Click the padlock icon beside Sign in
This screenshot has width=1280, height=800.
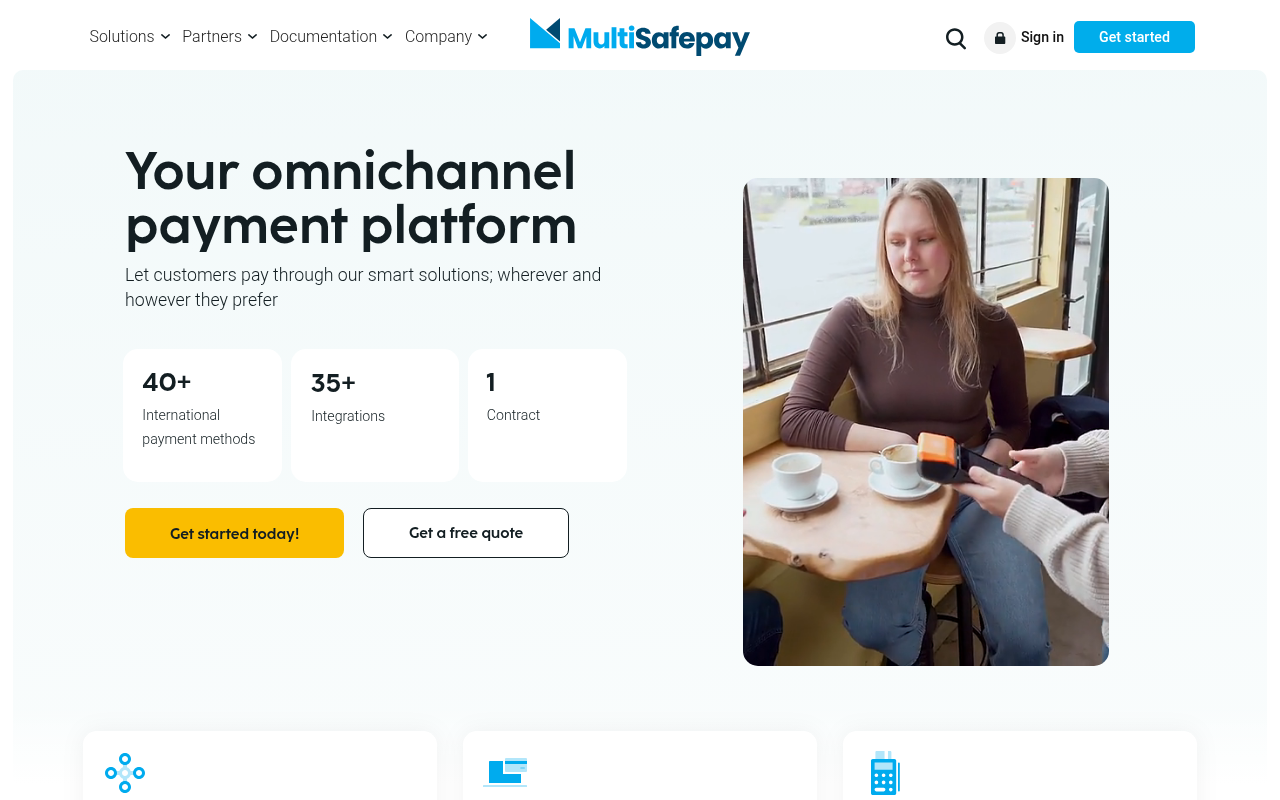coord(1000,37)
